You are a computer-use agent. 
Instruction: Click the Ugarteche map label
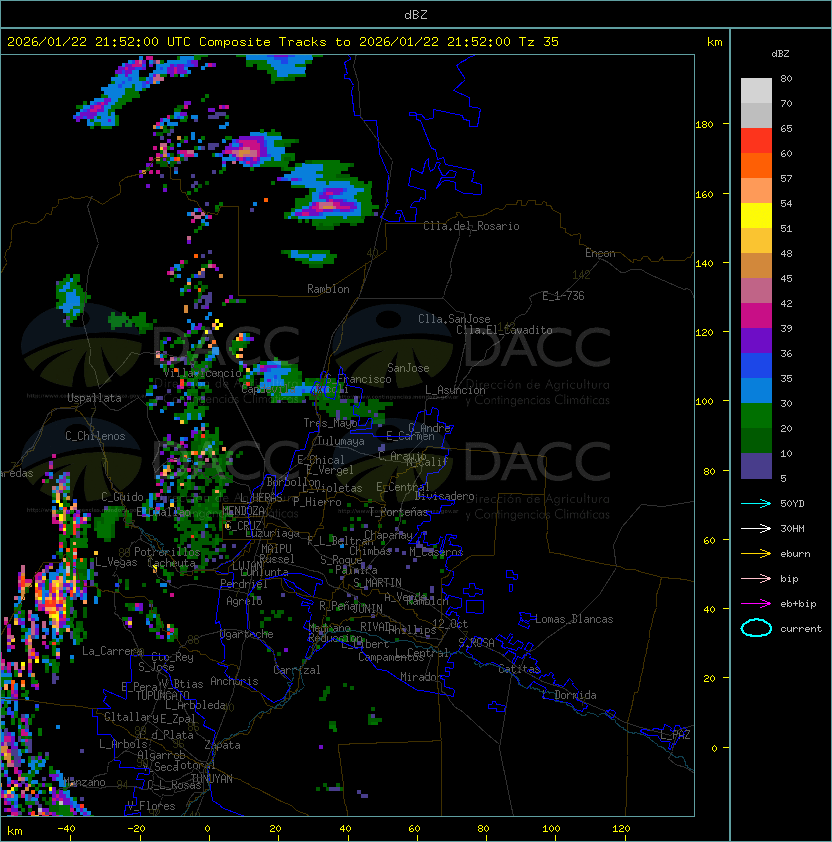coord(247,634)
